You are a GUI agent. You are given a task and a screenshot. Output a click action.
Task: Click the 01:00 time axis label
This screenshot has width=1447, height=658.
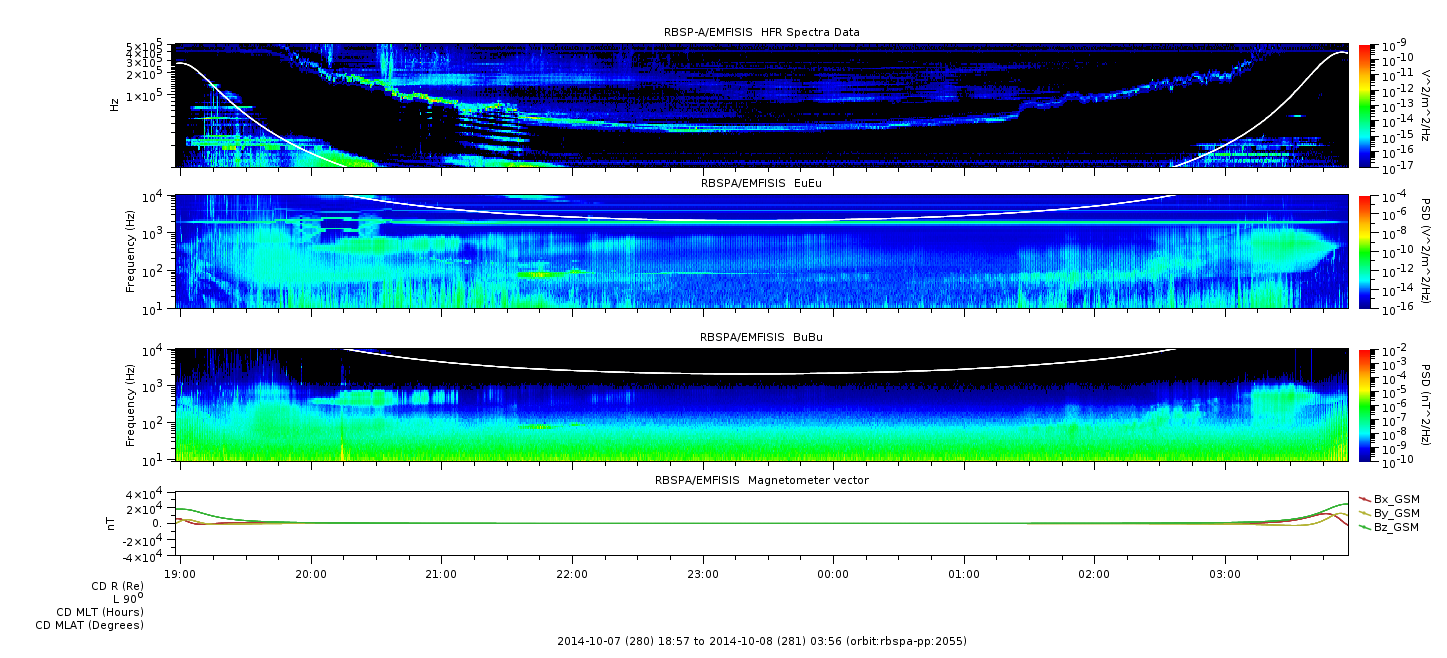coord(963,574)
